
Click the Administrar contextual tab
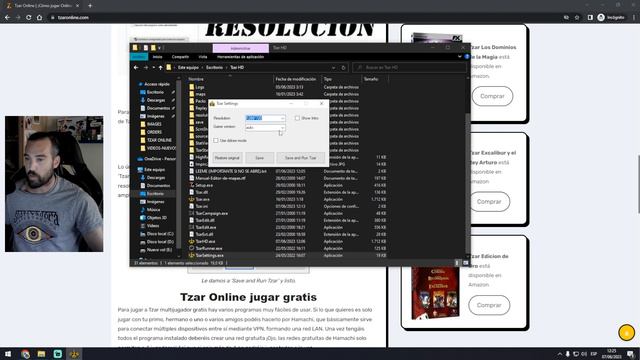click(240, 48)
